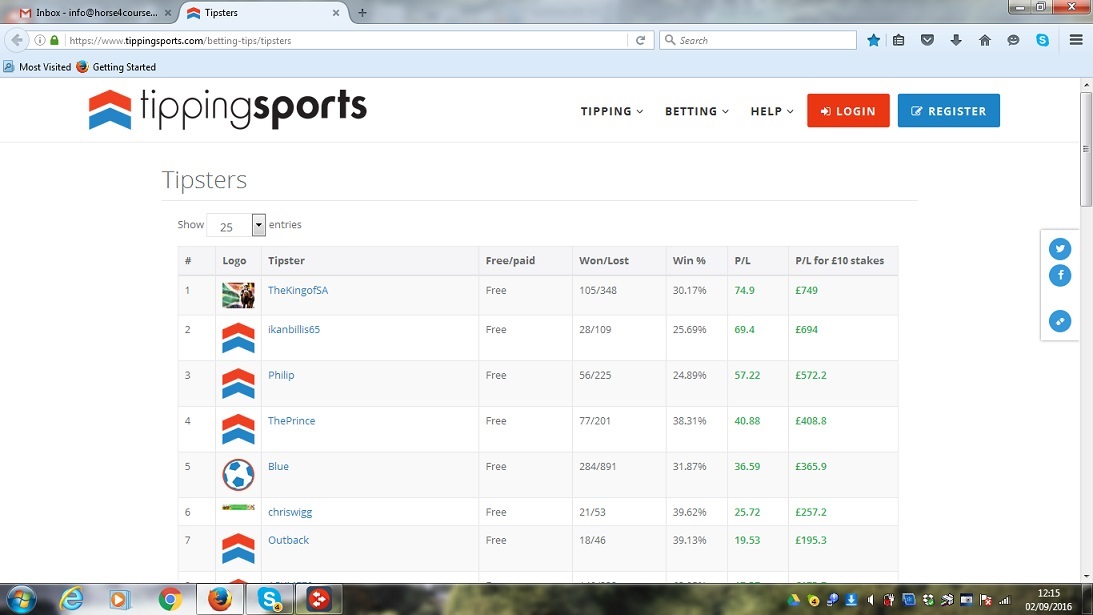Screen dimensions: 1093x615
Task: Click the £749 value in TheKingofSA row
Action: click(807, 290)
